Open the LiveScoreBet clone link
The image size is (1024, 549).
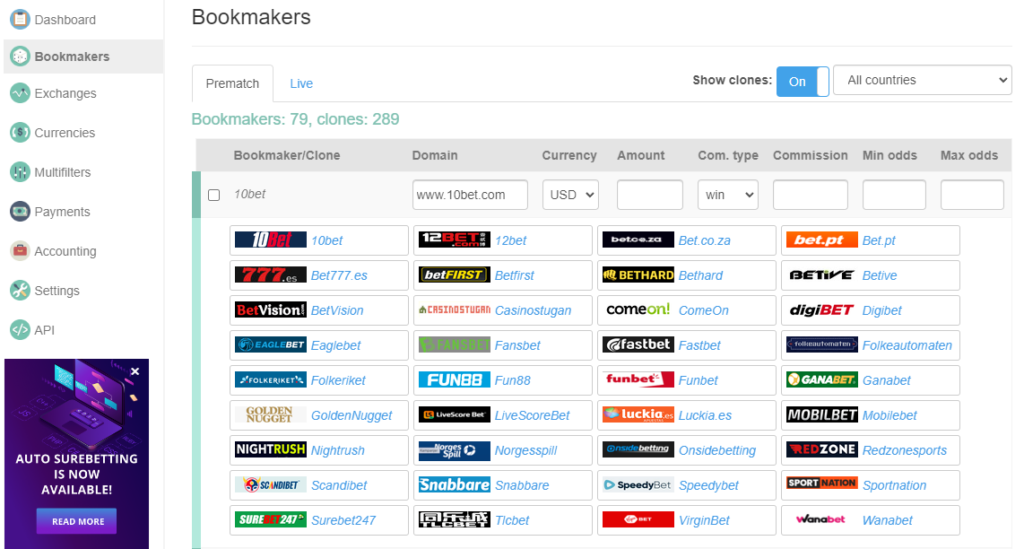pos(532,415)
